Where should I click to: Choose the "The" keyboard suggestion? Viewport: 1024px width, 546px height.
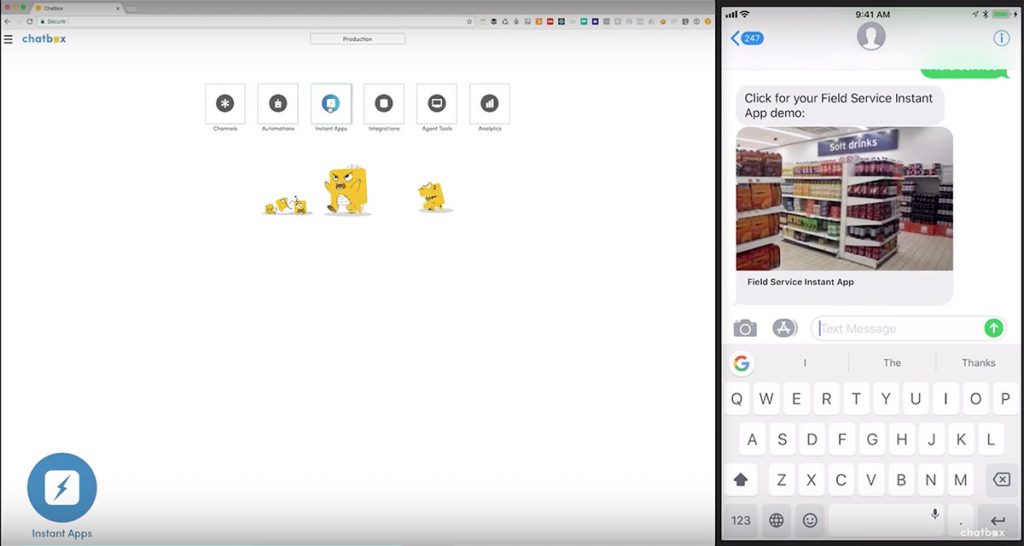click(x=892, y=363)
